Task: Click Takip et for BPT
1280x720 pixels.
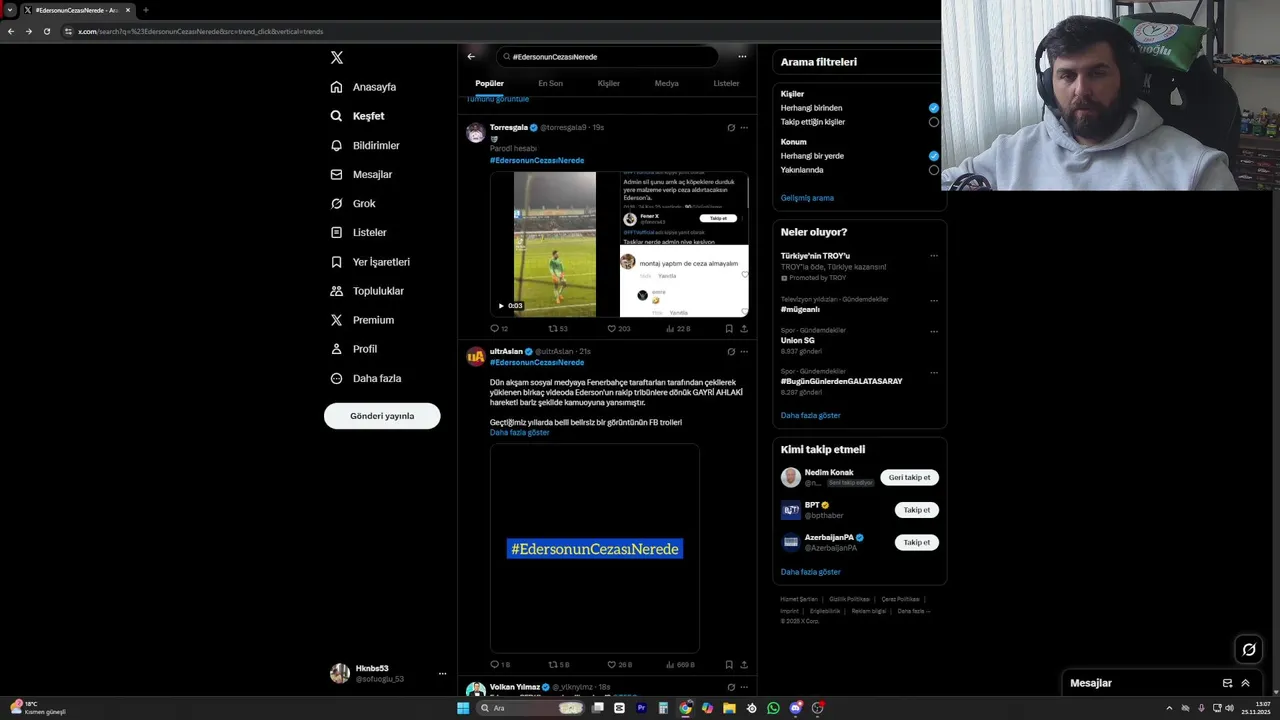Action: coord(916,510)
